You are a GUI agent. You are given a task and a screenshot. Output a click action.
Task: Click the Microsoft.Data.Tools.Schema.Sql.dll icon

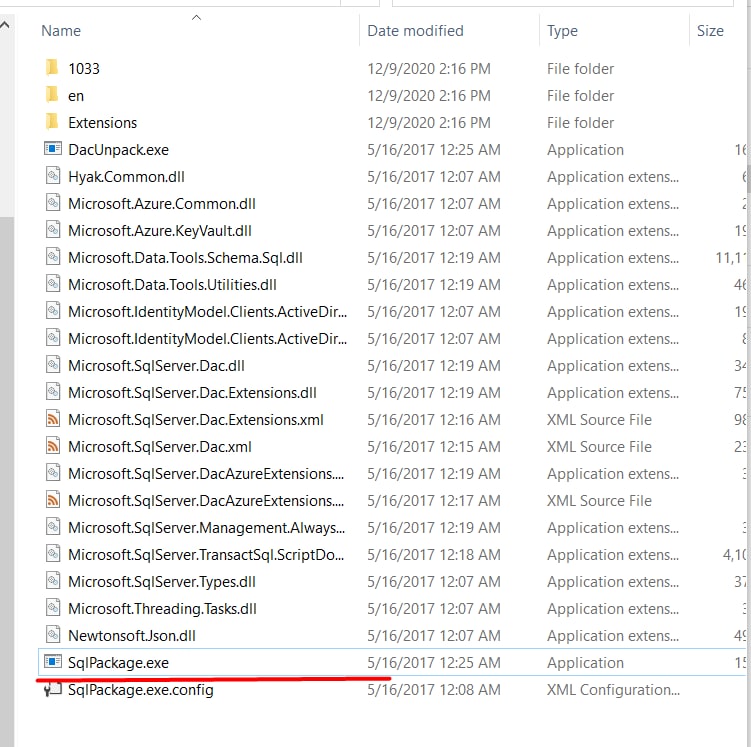click(x=53, y=257)
